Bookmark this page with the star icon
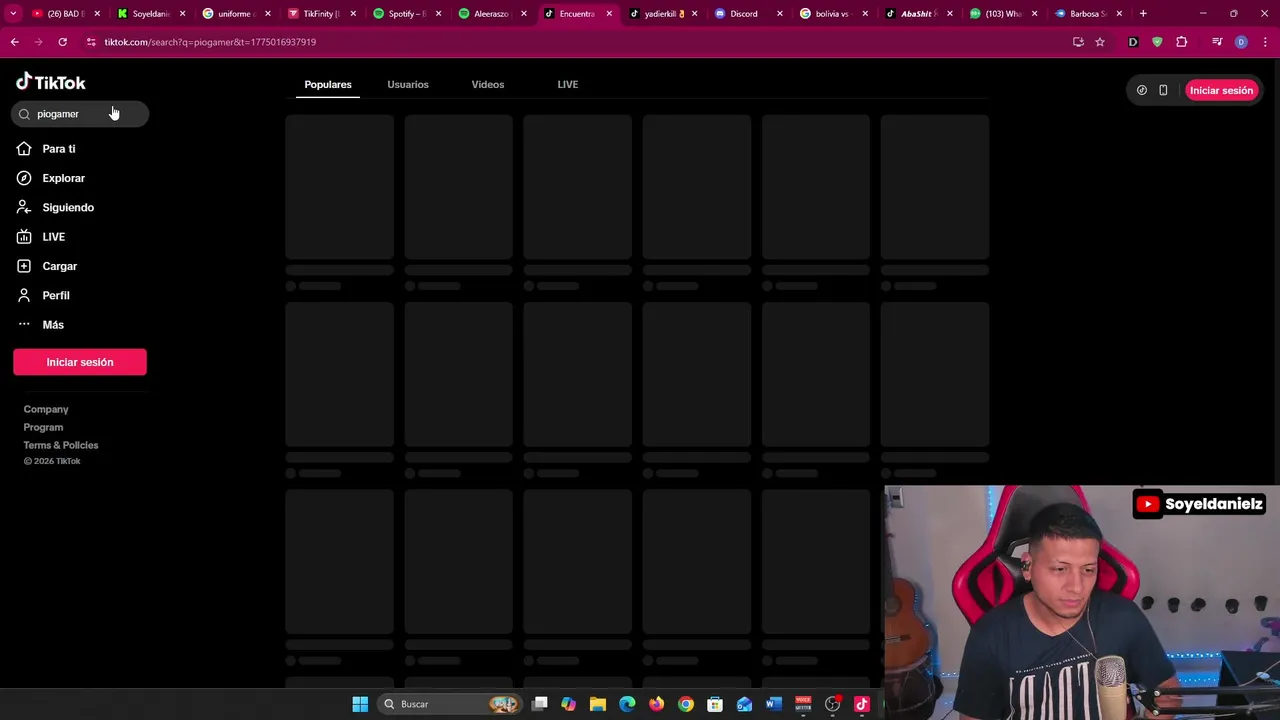The height and width of the screenshot is (720, 1280). pyautogui.click(x=1100, y=42)
